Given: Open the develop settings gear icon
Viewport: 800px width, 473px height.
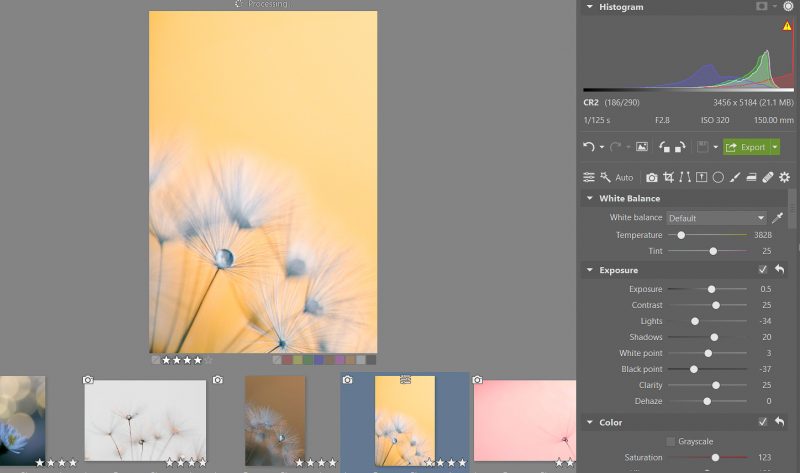Looking at the screenshot, I should point(784,178).
